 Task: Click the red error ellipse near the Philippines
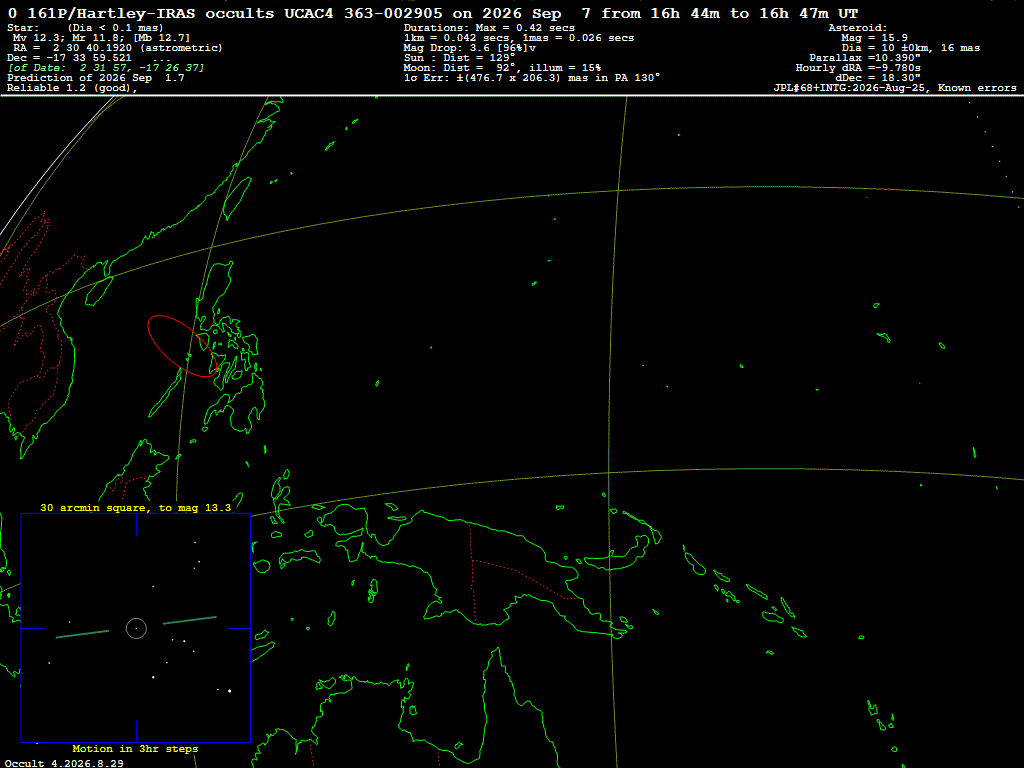182,346
